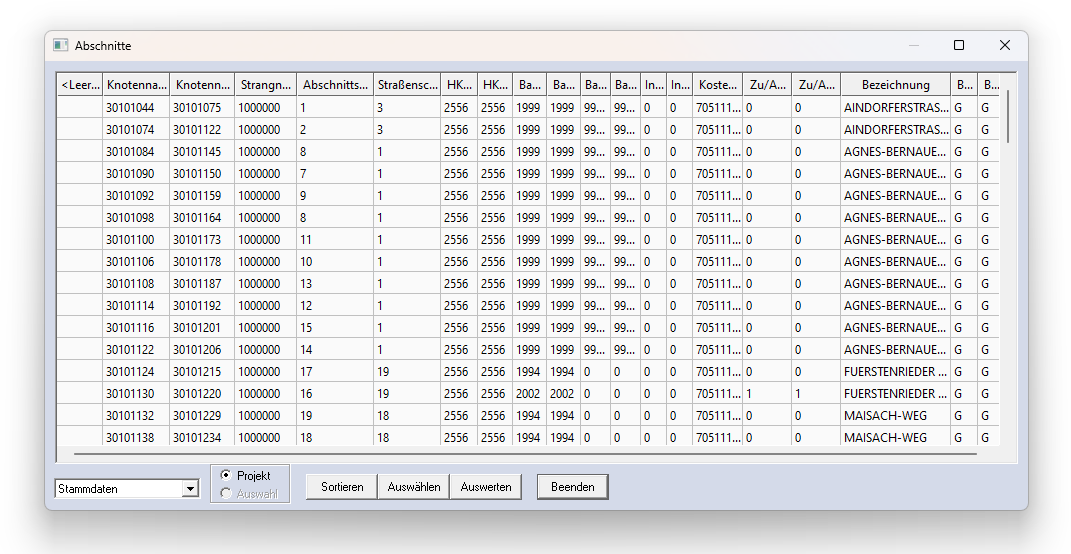Image resolution: width=1071 pixels, height=554 pixels.
Task: Click the Bezeichnung column header
Action: [895, 85]
